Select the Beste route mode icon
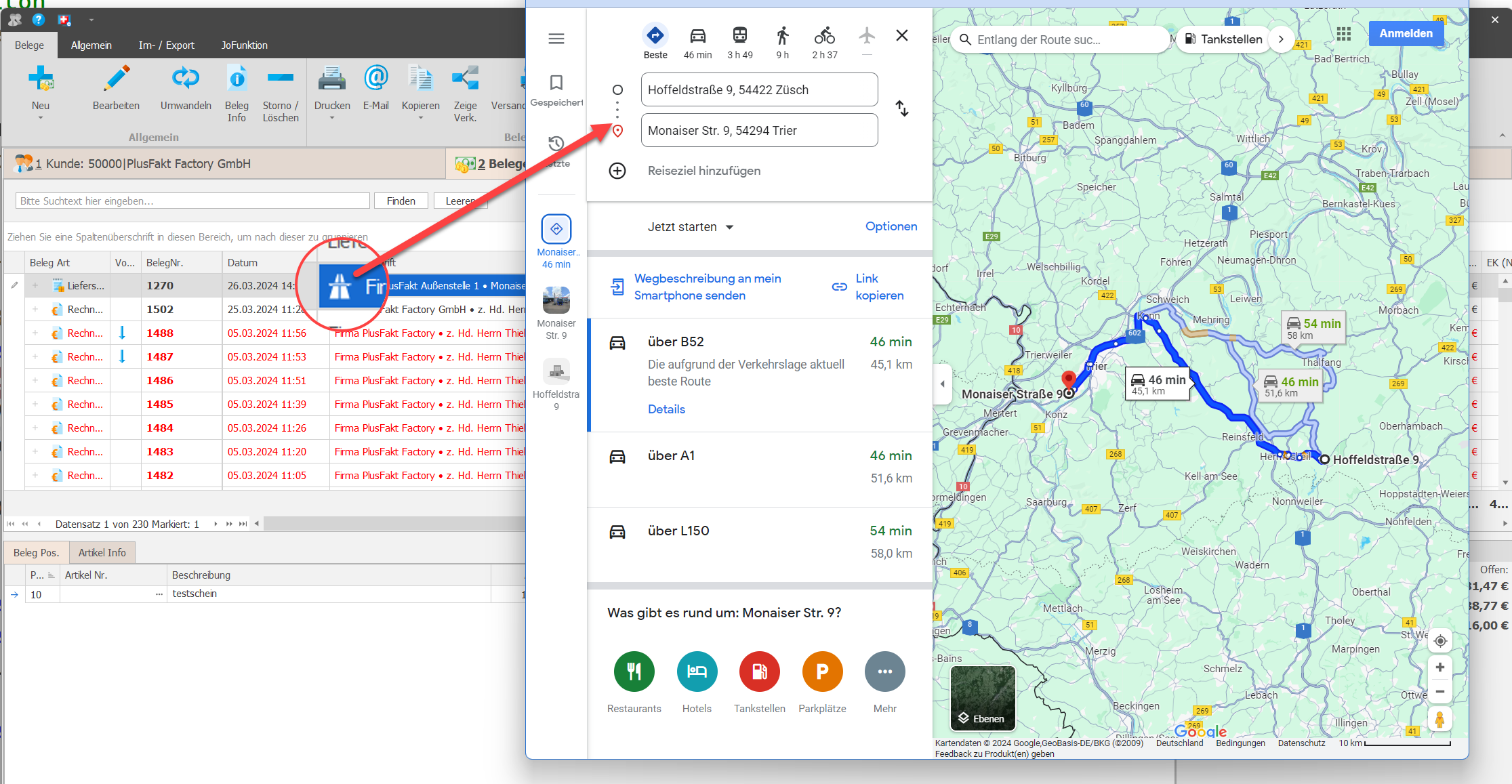 pyautogui.click(x=655, y=35)
